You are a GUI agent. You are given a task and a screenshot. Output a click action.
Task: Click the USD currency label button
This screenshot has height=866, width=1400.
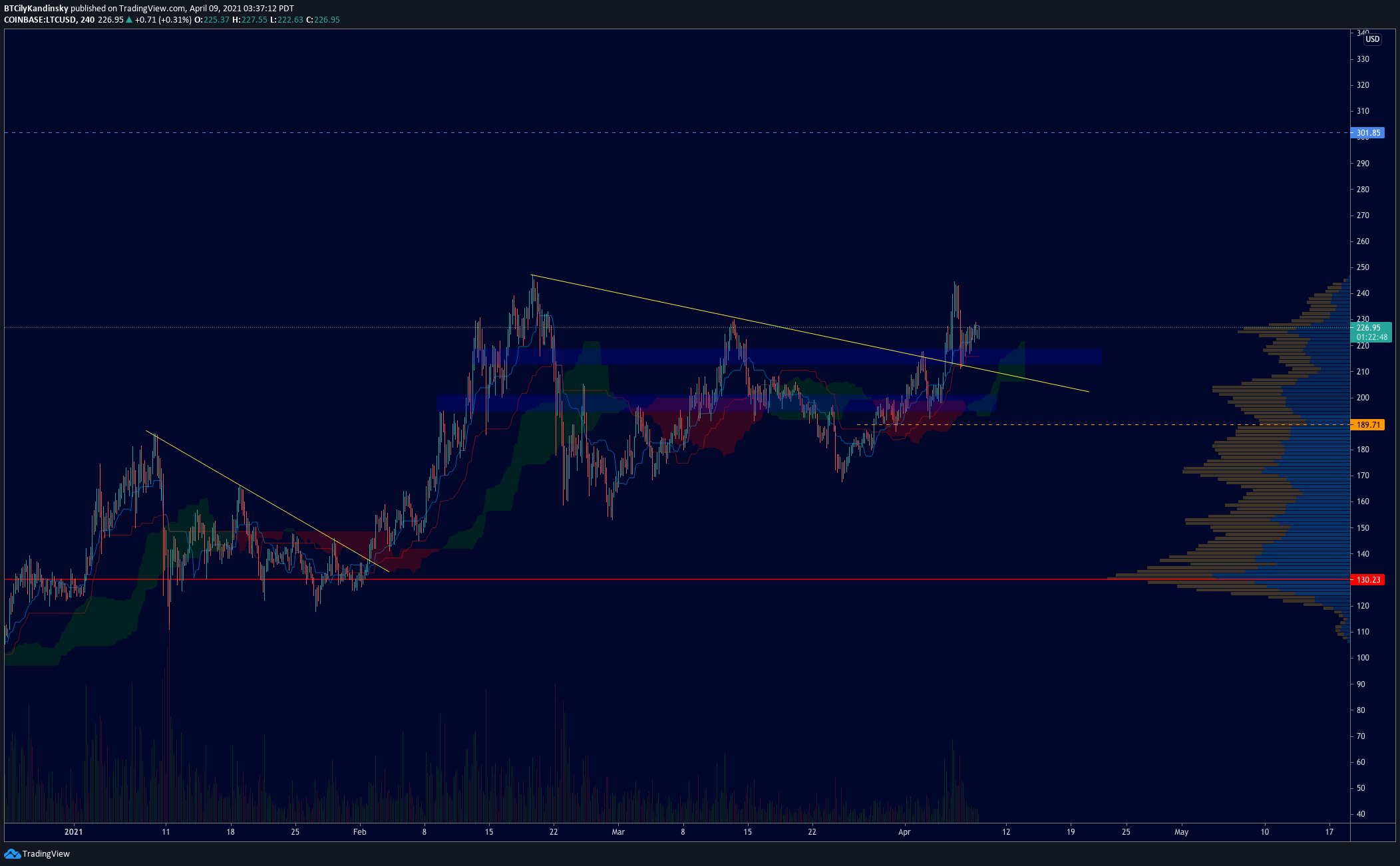click(x=1373, y=39)
